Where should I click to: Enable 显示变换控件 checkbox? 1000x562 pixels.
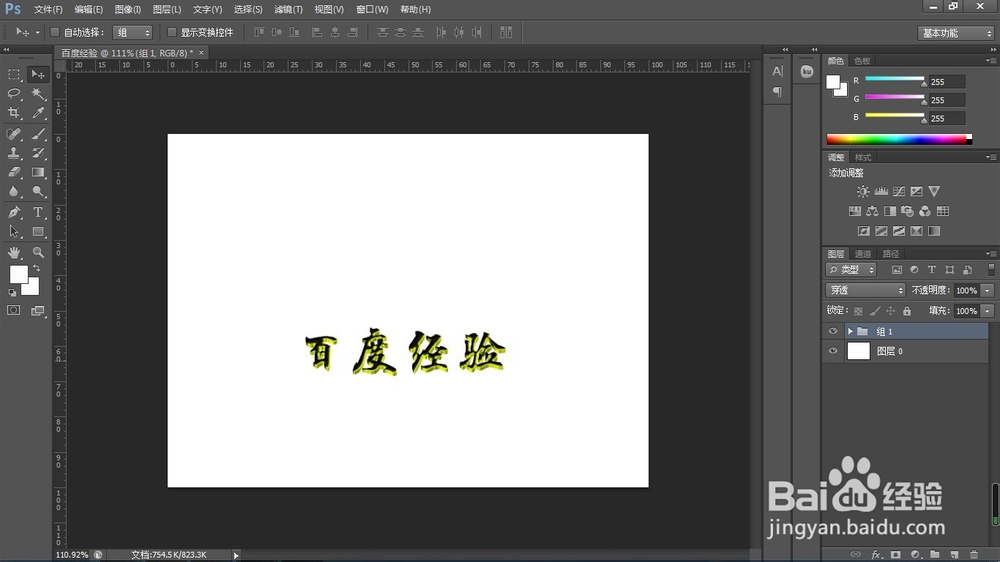(x=172, y=32)
